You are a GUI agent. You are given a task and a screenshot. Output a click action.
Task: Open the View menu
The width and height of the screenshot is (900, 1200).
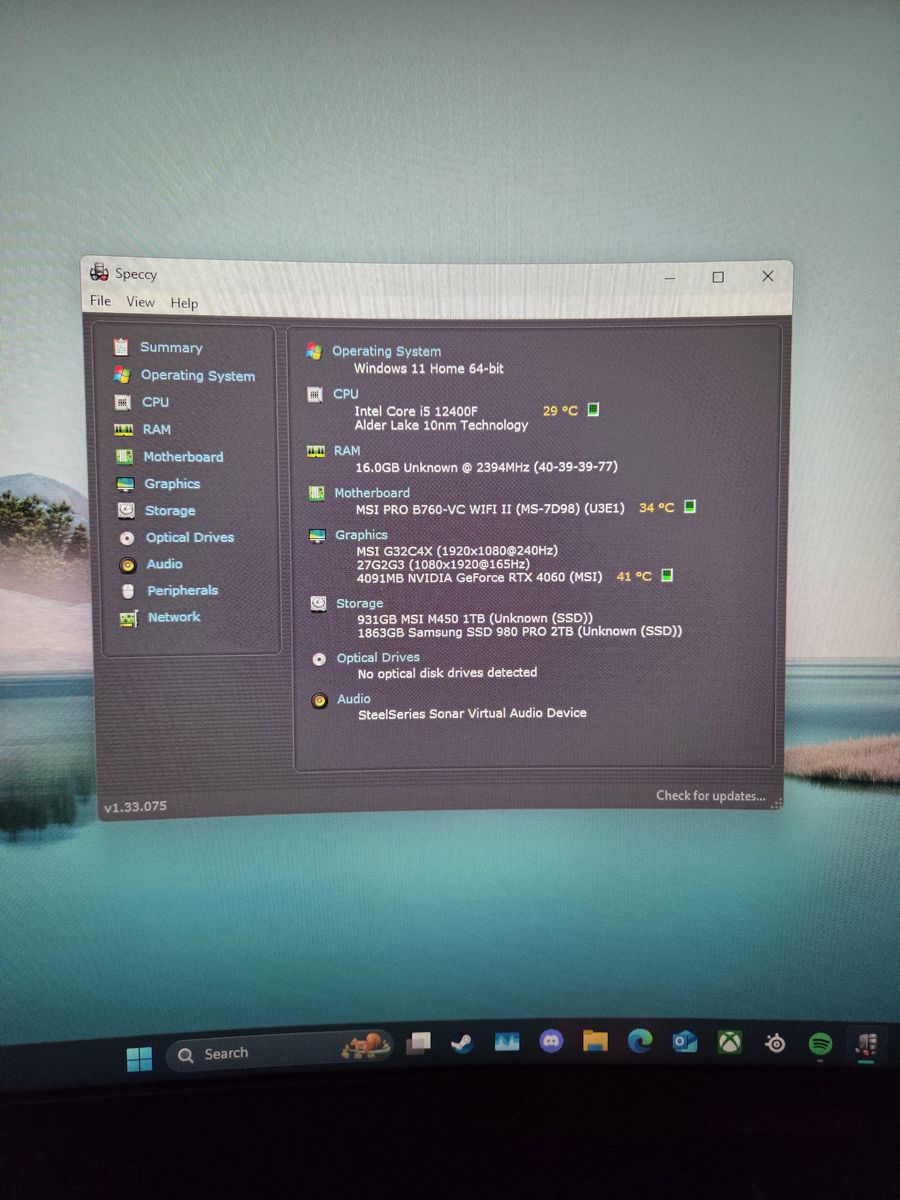point(140,302)
